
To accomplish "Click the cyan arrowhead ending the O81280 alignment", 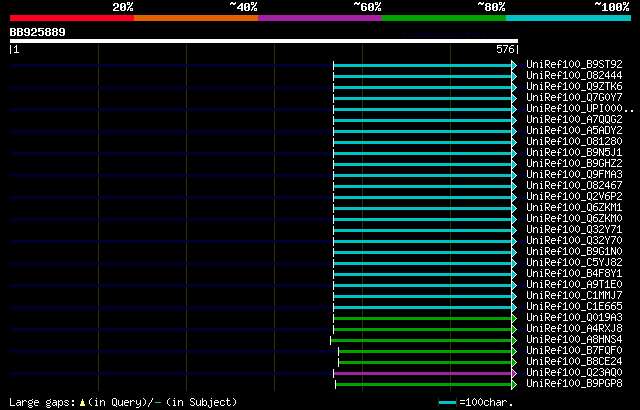I will point(514,142).
